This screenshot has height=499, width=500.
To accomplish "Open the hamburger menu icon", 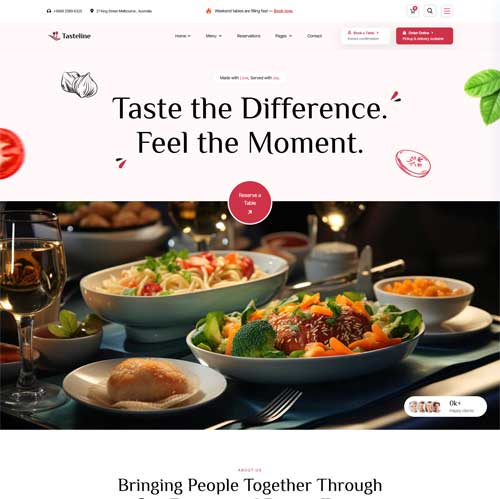I will (447, 11).
